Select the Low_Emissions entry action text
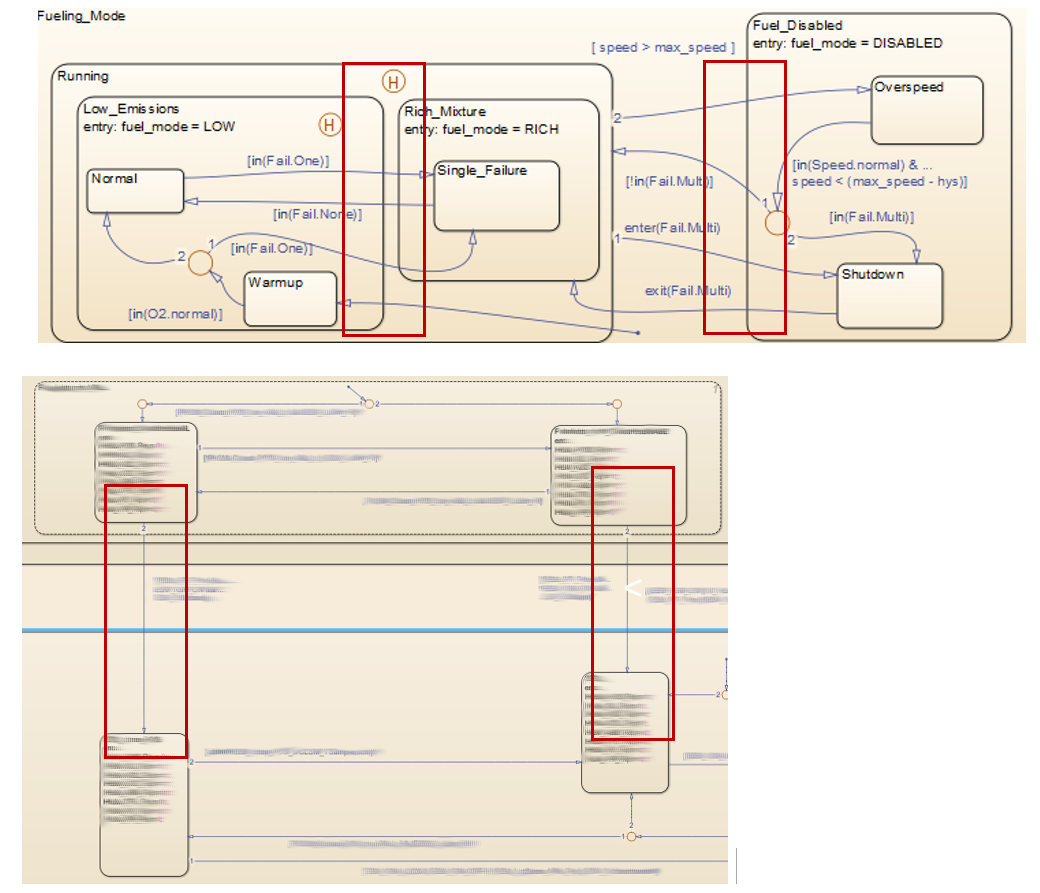1040x893 pixels. coord(159,126)
